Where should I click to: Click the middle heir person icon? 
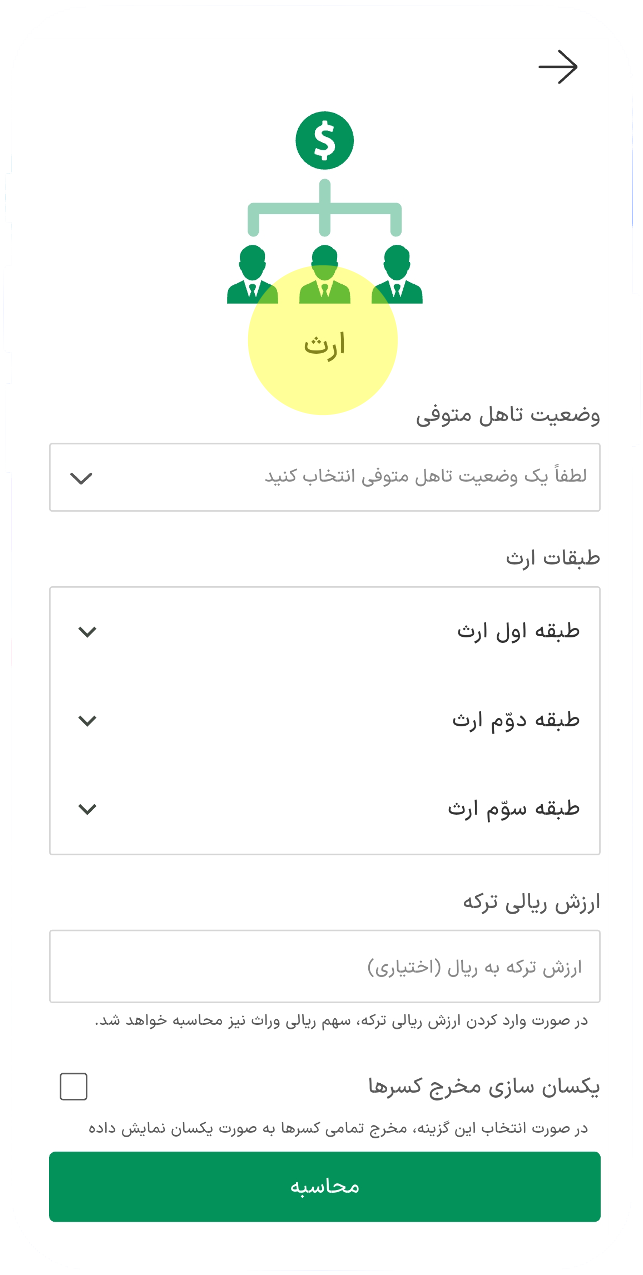[x=324, y=274]
